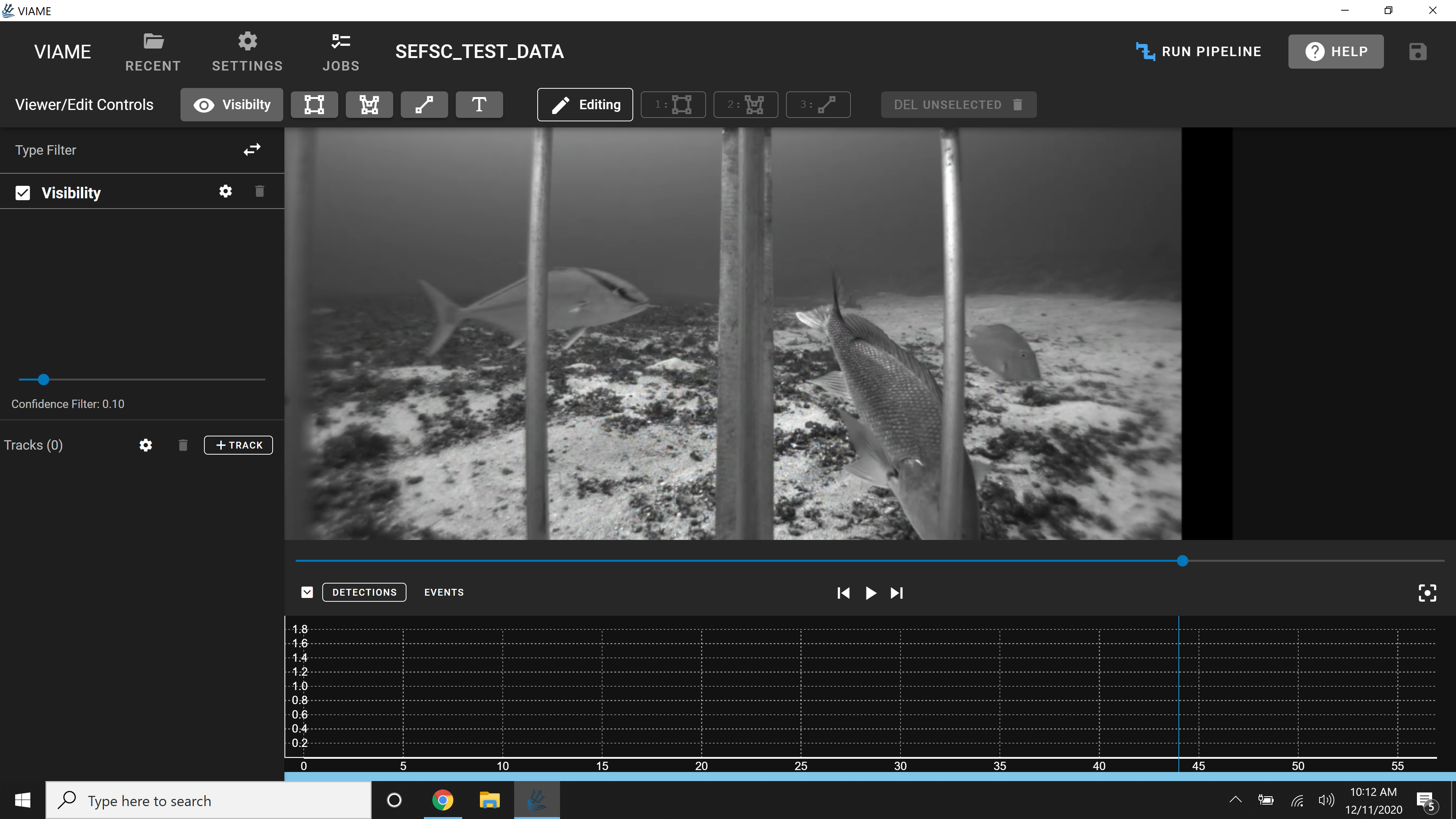Open the notification center icon
1456x819 pixels.
click(x=1426, y=800)
